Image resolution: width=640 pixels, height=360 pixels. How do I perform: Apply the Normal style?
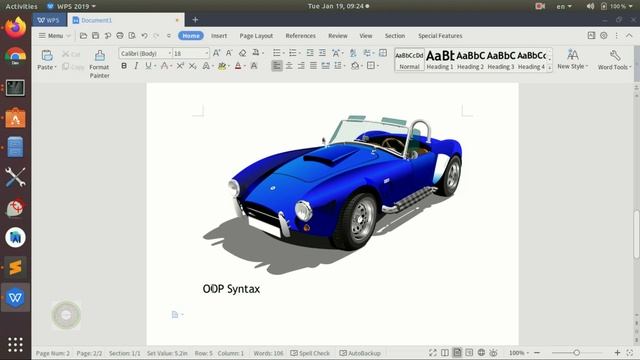[x=409, y=60]
